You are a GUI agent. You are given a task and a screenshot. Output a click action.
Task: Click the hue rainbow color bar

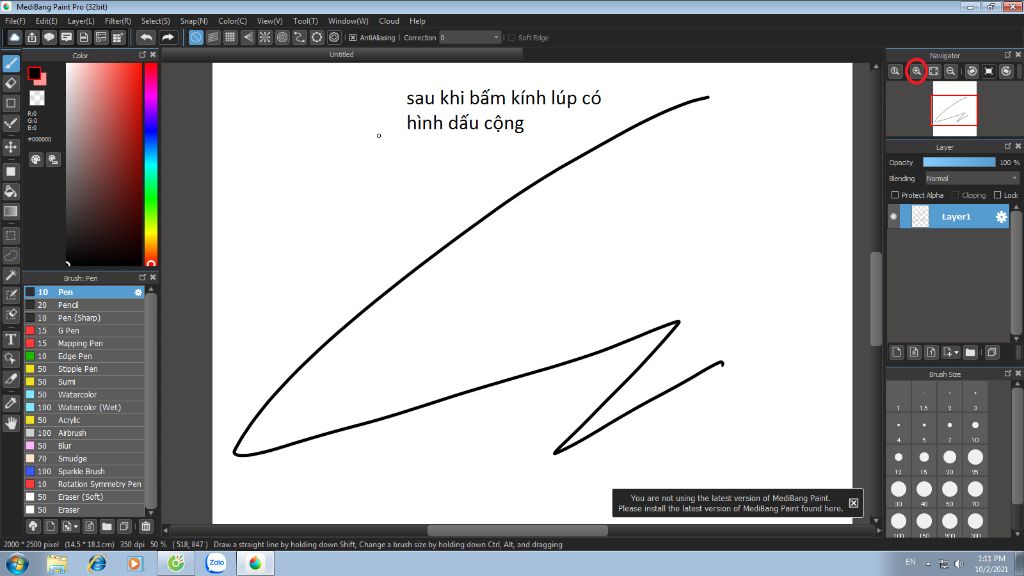click(x=151, y=164)
